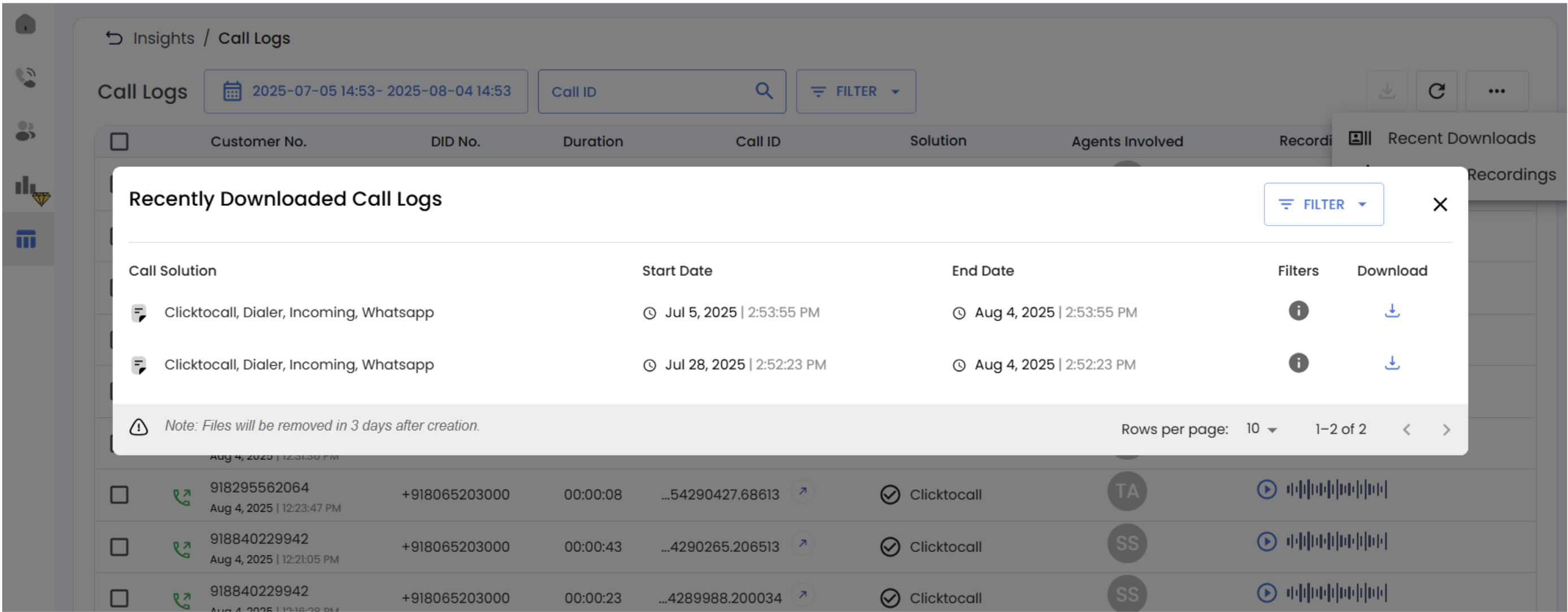1568x612 pixels.
Task: Open the FILTER dropdown inside the dialog
Action: point(1323,205)
